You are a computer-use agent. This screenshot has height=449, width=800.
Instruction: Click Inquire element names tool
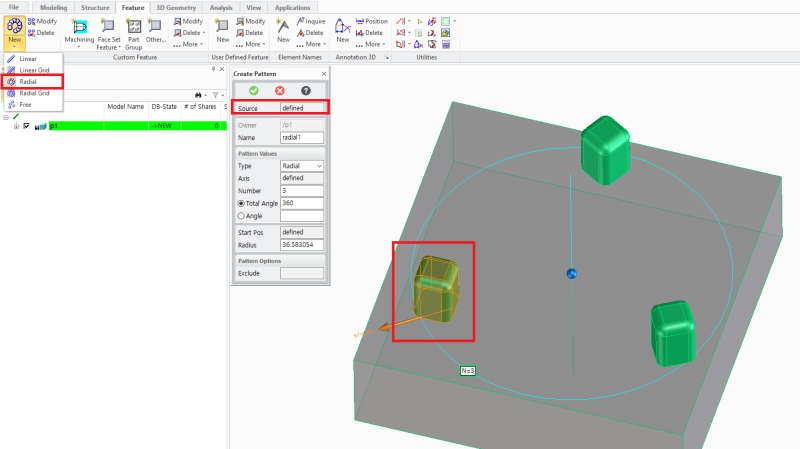coord(311,21)
